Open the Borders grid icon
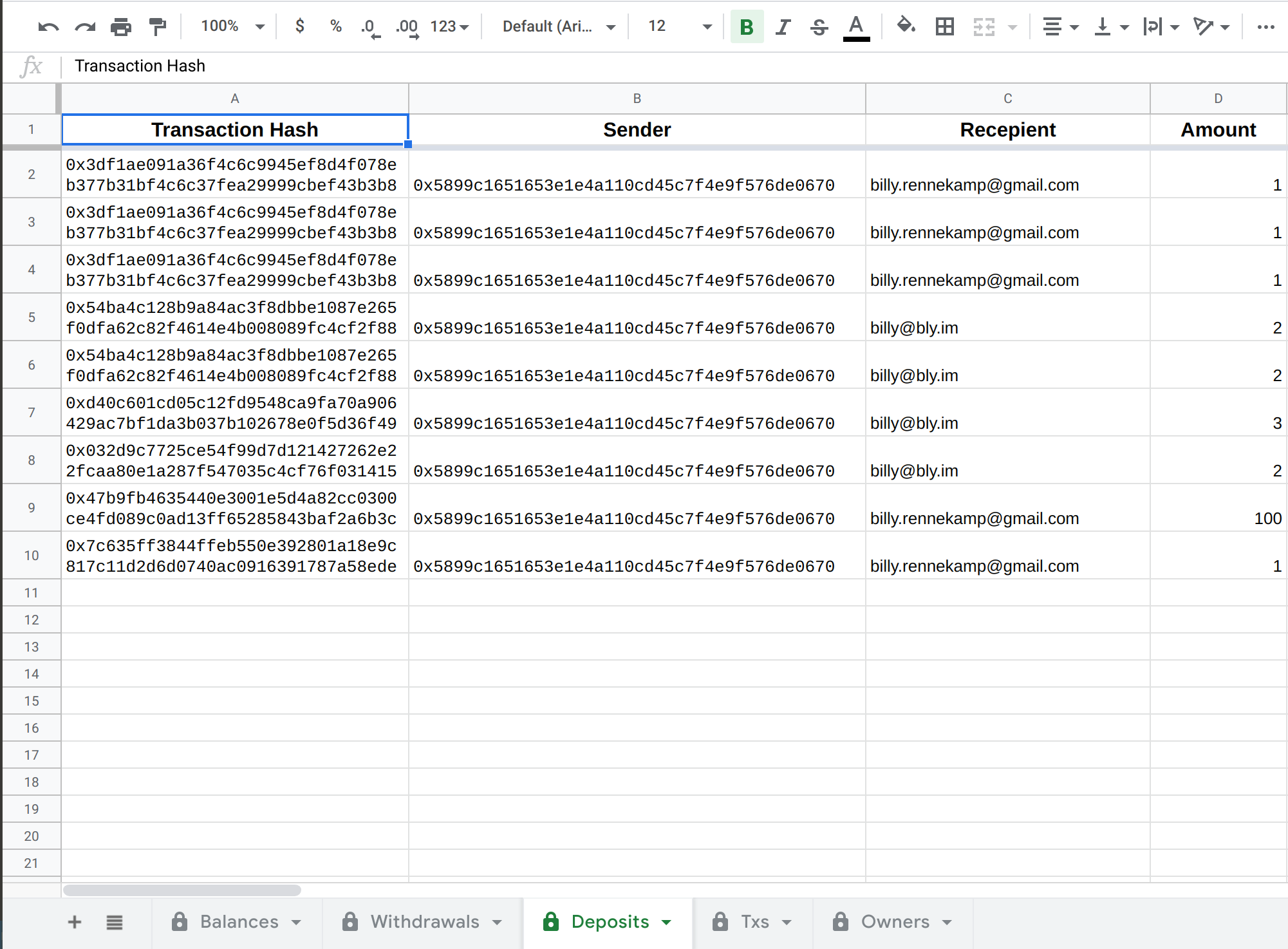1288x949 pixels. (x=944, y=26)
